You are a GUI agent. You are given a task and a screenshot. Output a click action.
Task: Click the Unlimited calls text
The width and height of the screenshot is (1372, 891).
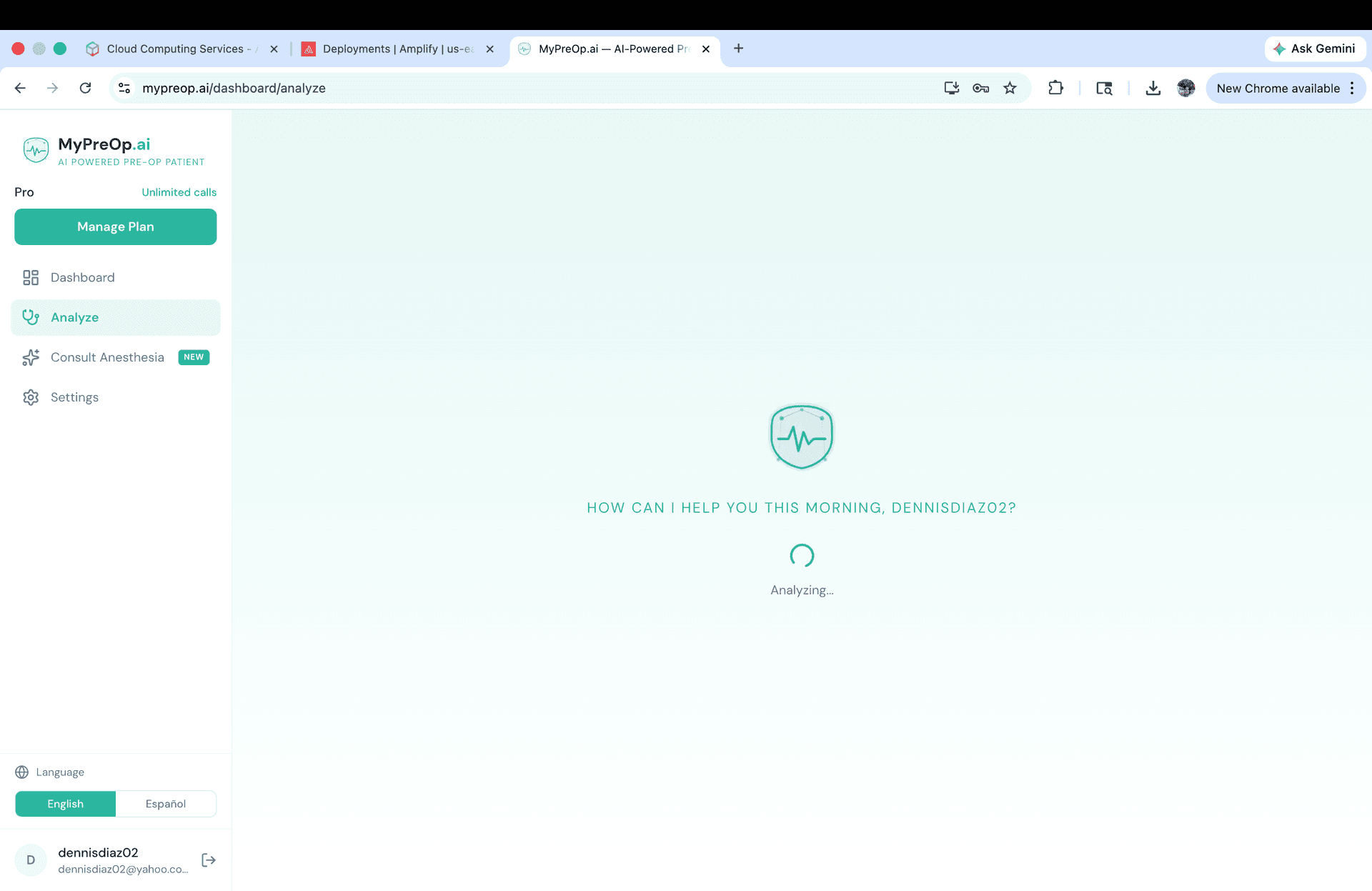tap(179, 192)
